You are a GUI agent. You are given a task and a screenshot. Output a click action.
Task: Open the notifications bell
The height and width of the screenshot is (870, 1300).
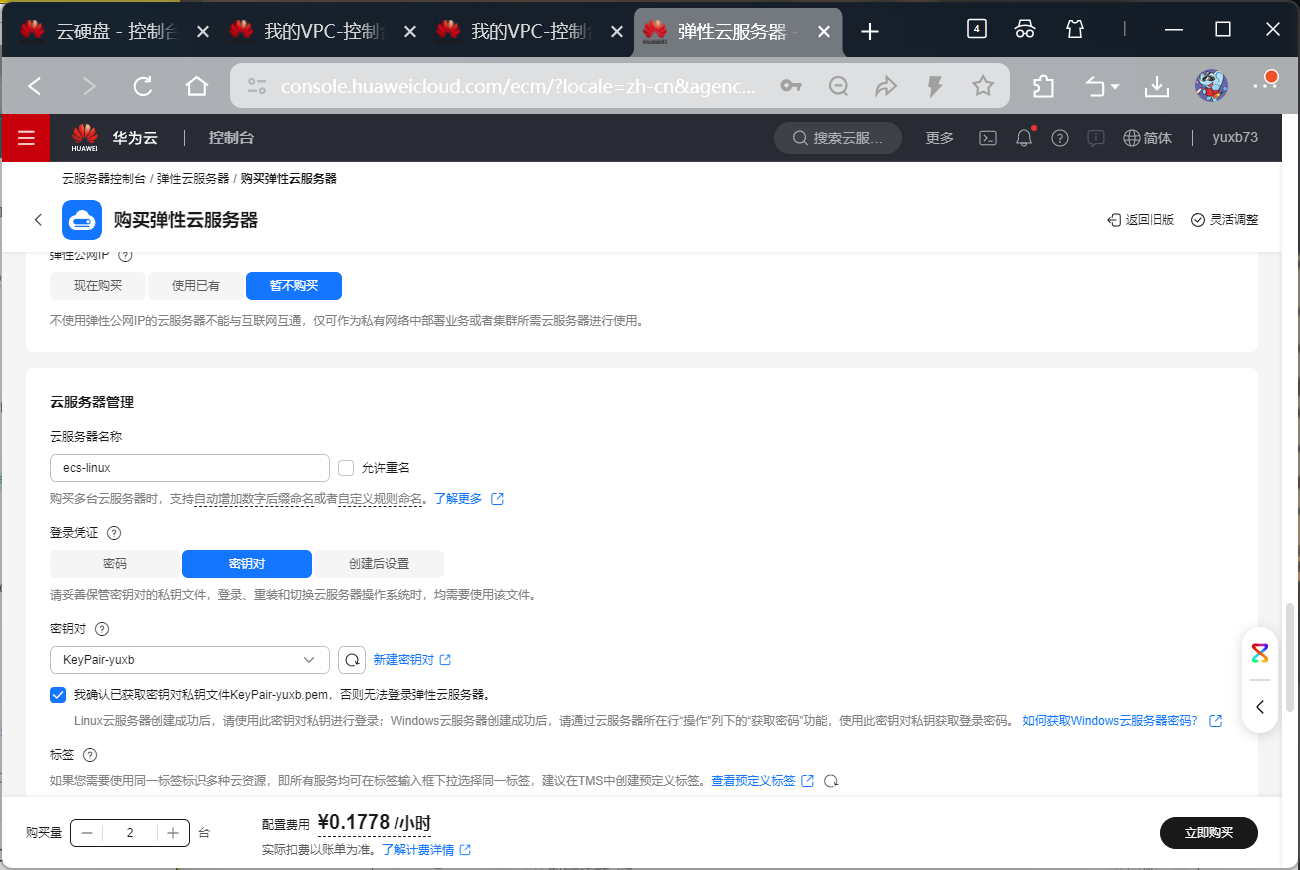coord(1024,138)
